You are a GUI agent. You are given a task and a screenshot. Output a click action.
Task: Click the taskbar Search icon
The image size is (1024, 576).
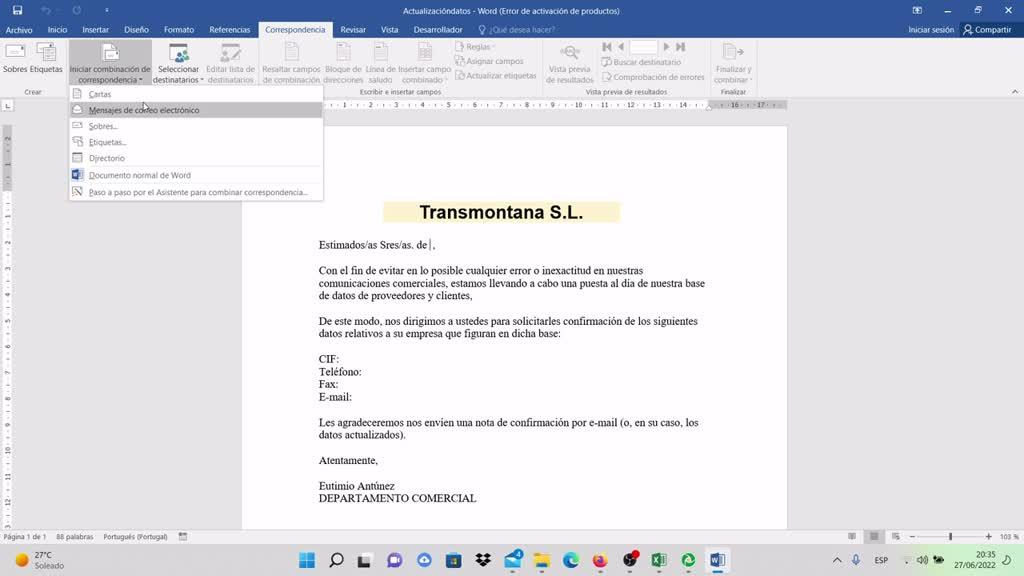coord(336,560)
